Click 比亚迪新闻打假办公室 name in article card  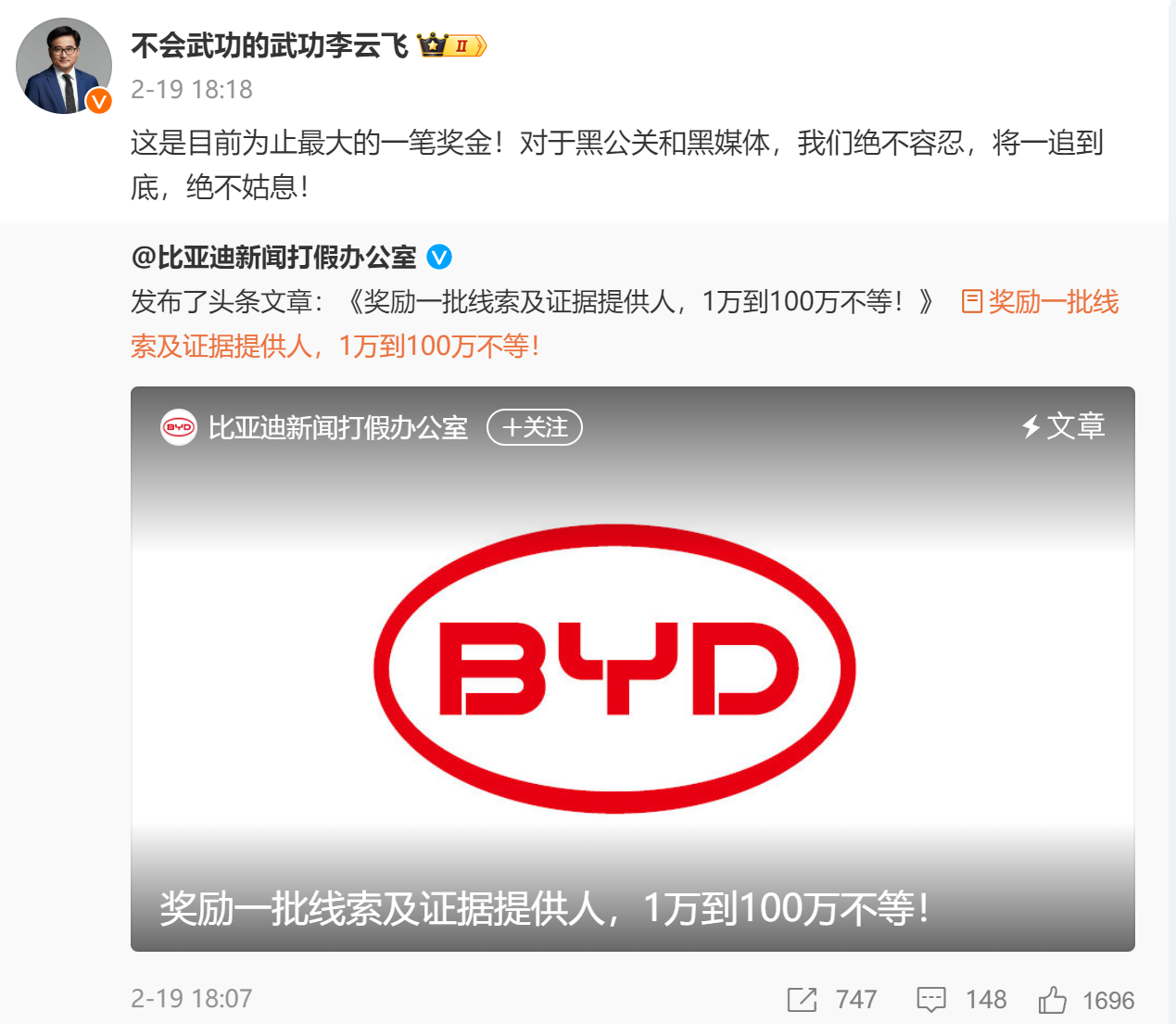tap(338, 427)
